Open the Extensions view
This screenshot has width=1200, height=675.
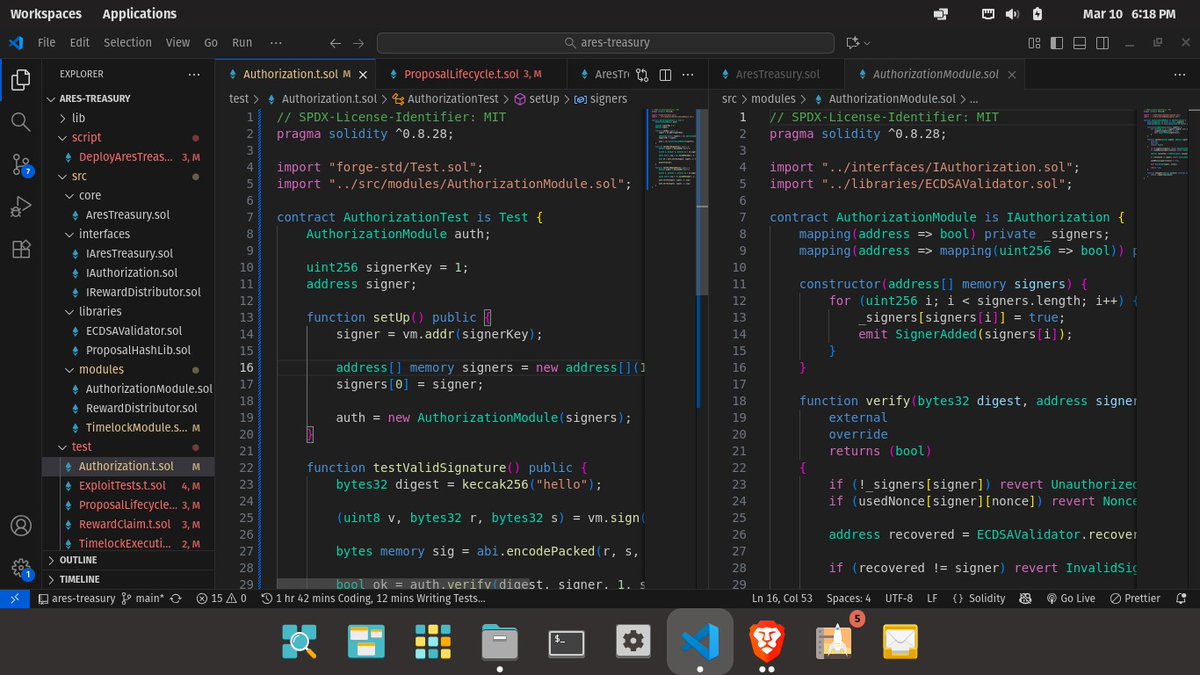click(x=21, y=250)
